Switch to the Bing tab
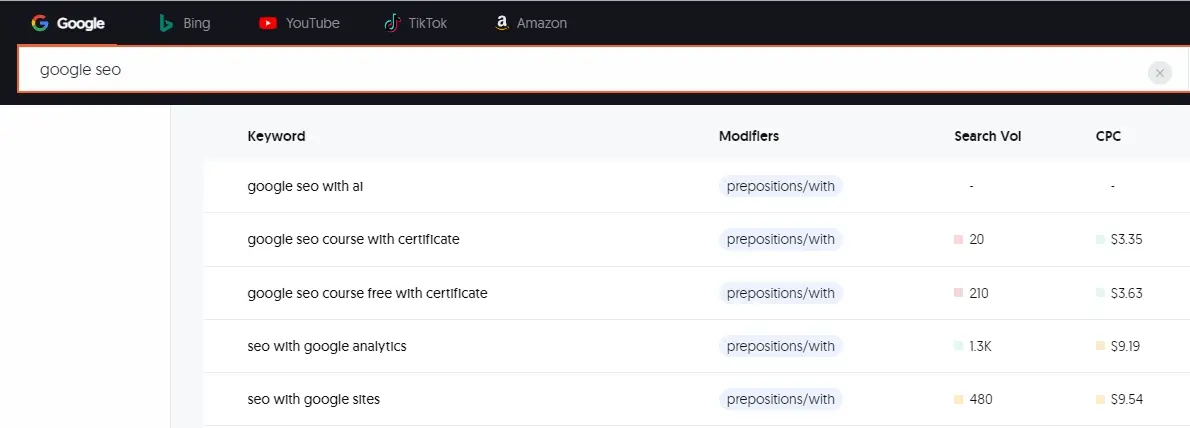Viewport: 1190px width, 428px height. (185, 23)
